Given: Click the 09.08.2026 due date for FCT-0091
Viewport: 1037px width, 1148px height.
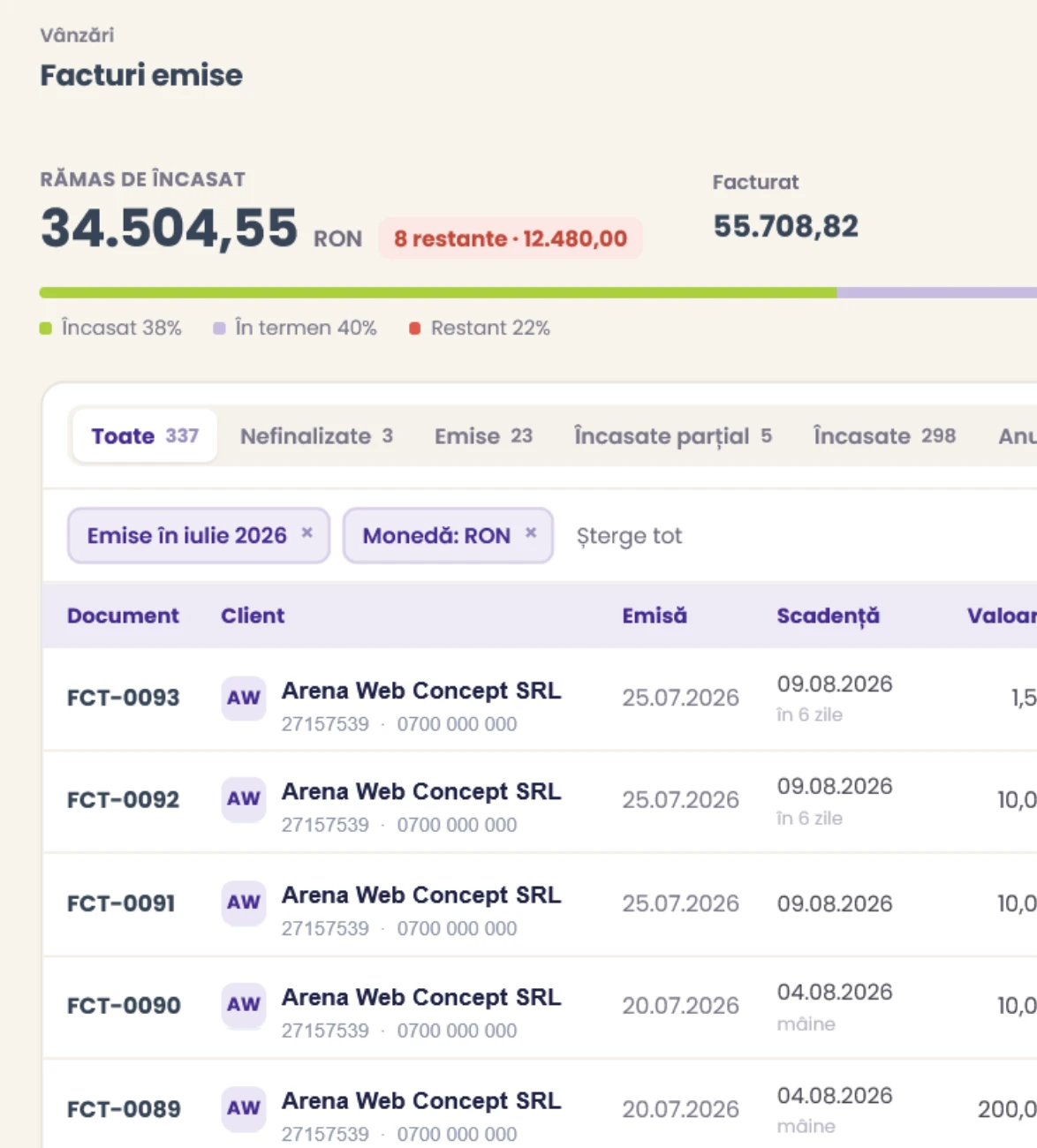Looking at the screenshot, I should coord(835,903).
